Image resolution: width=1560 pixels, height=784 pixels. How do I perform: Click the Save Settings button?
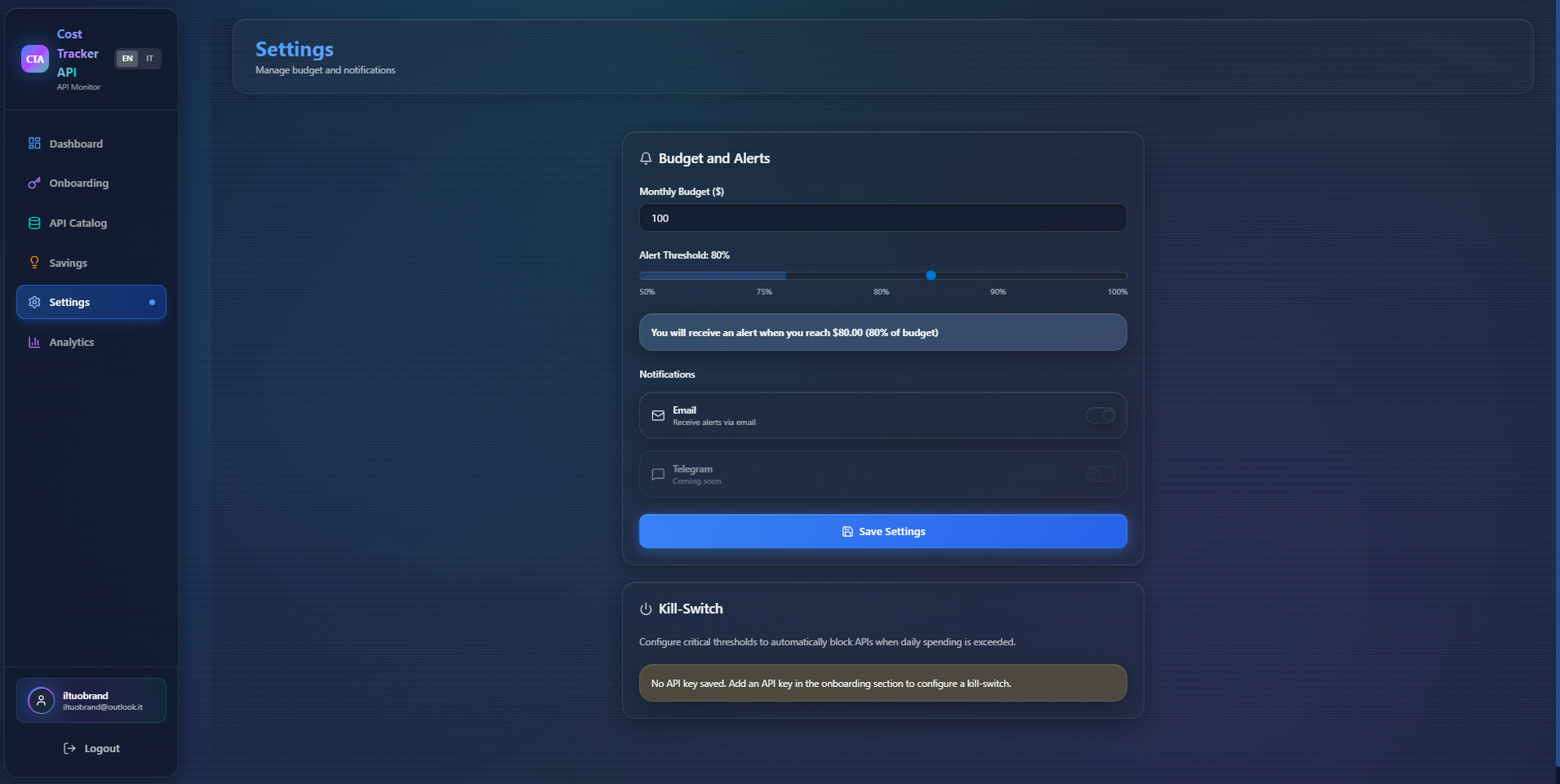(x=882, y=531)
